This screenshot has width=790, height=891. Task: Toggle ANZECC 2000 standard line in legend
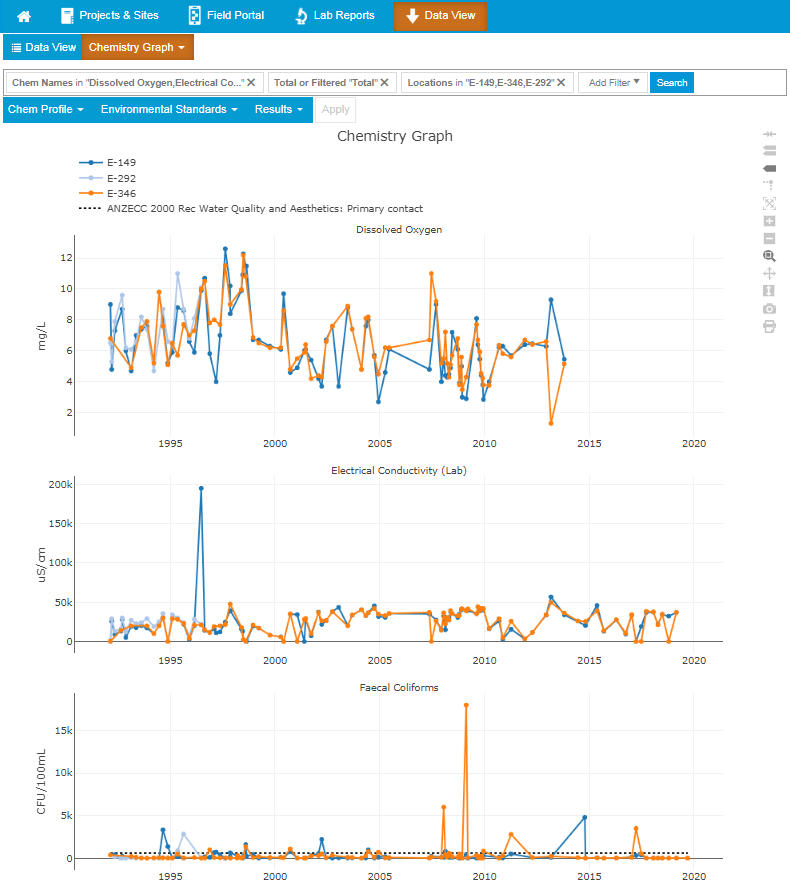tap(250, 209)
